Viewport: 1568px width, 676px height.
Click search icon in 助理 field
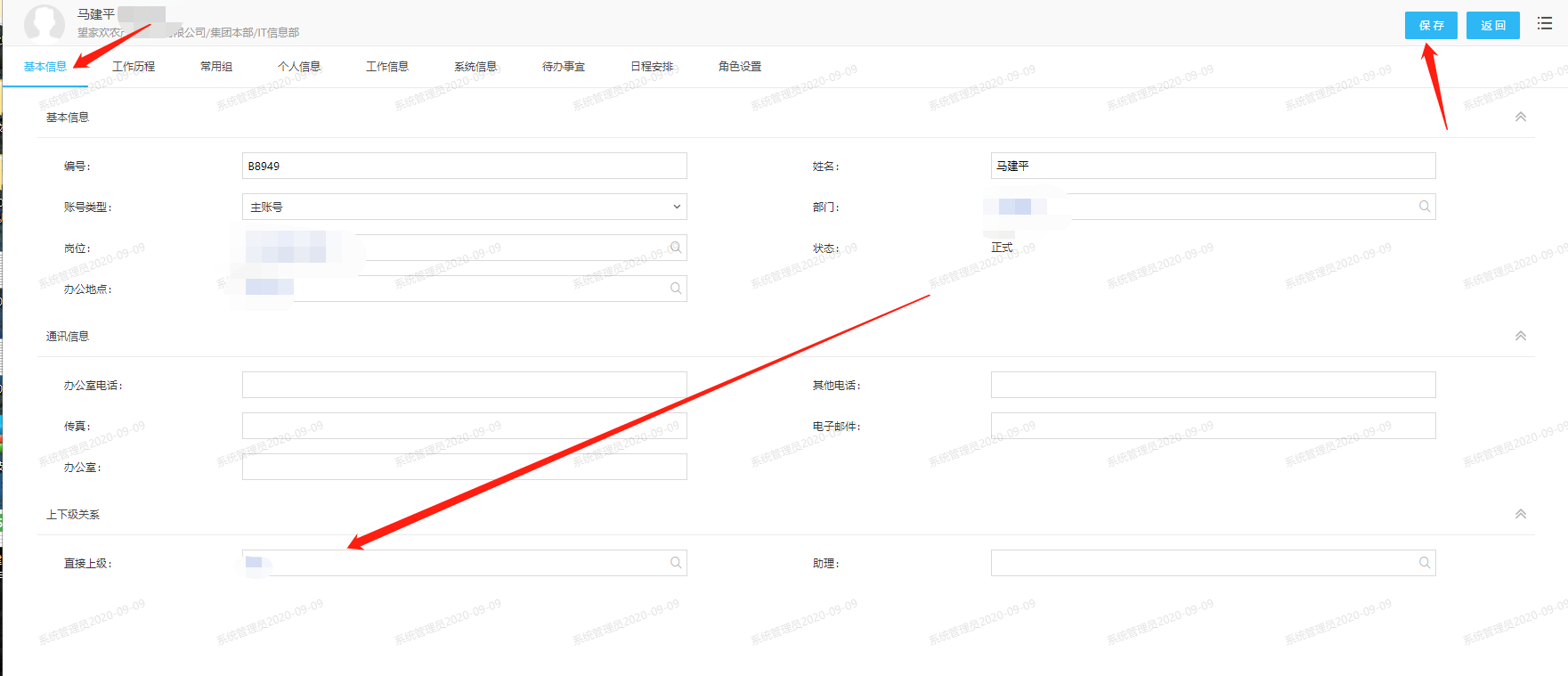(x=1425, y=563)
